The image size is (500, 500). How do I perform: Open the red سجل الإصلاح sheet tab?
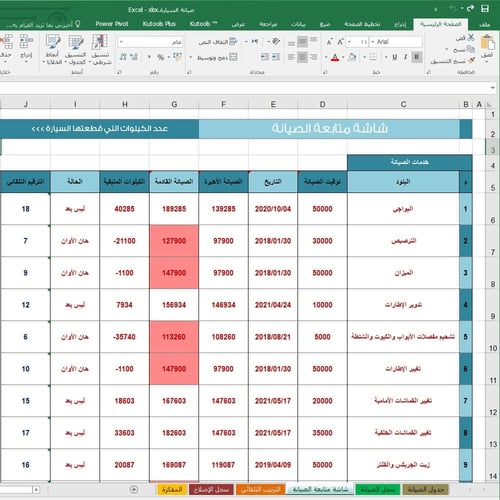click(x=211, y=489)
